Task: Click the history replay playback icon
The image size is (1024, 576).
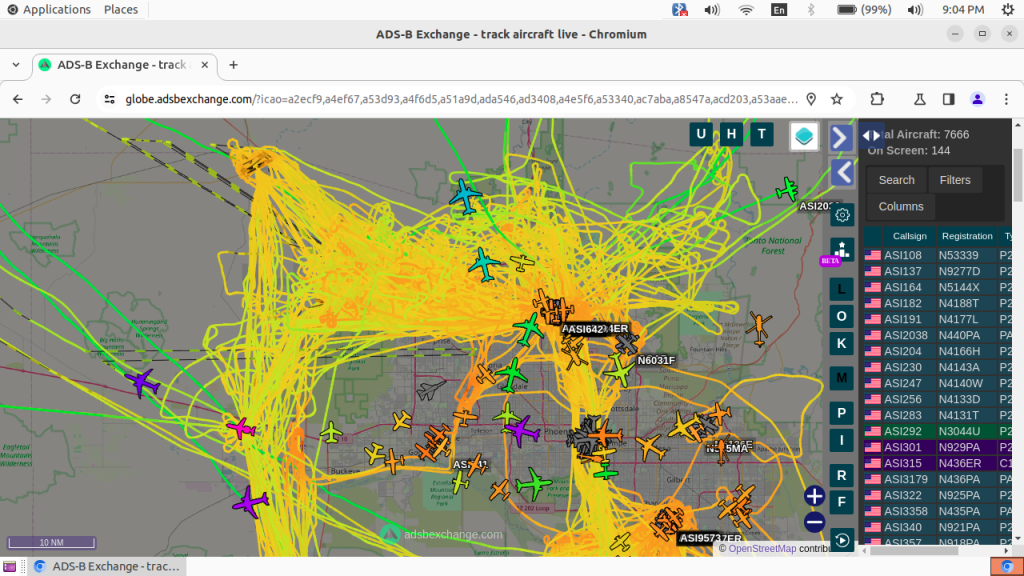Action: (x=842, y=540)
